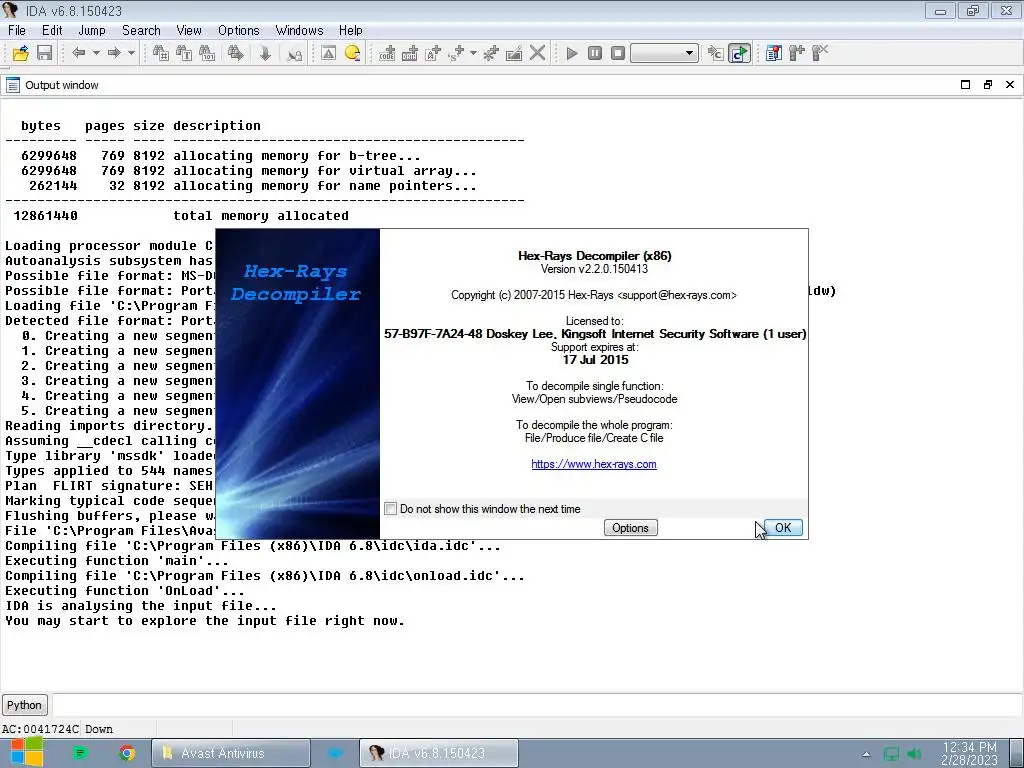Open the Windows Start button
This screenshot has width=1024, height=768.
(26, 753)
